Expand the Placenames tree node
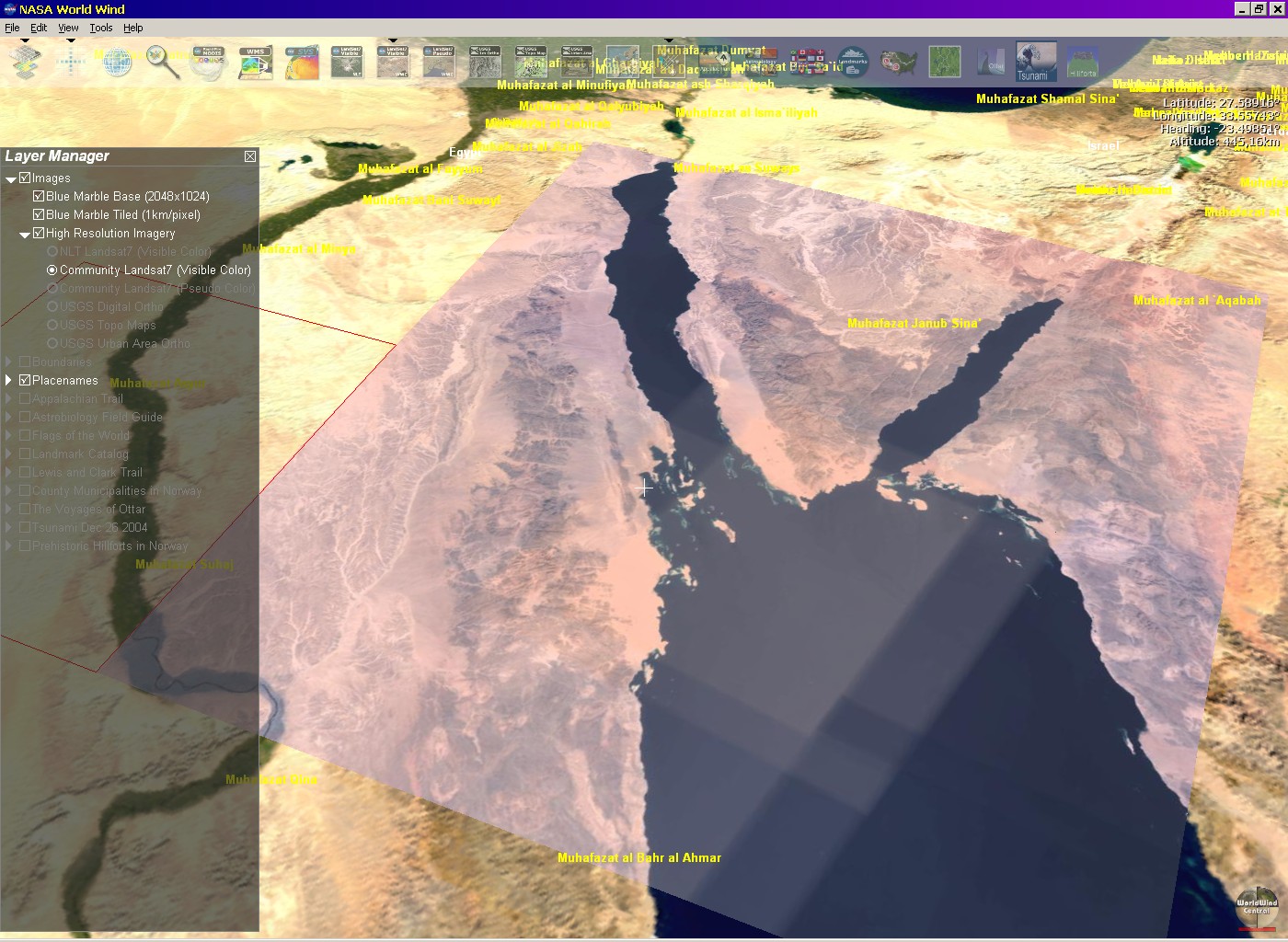This screenshot has height=942, width=1288. tap(9, 380)
